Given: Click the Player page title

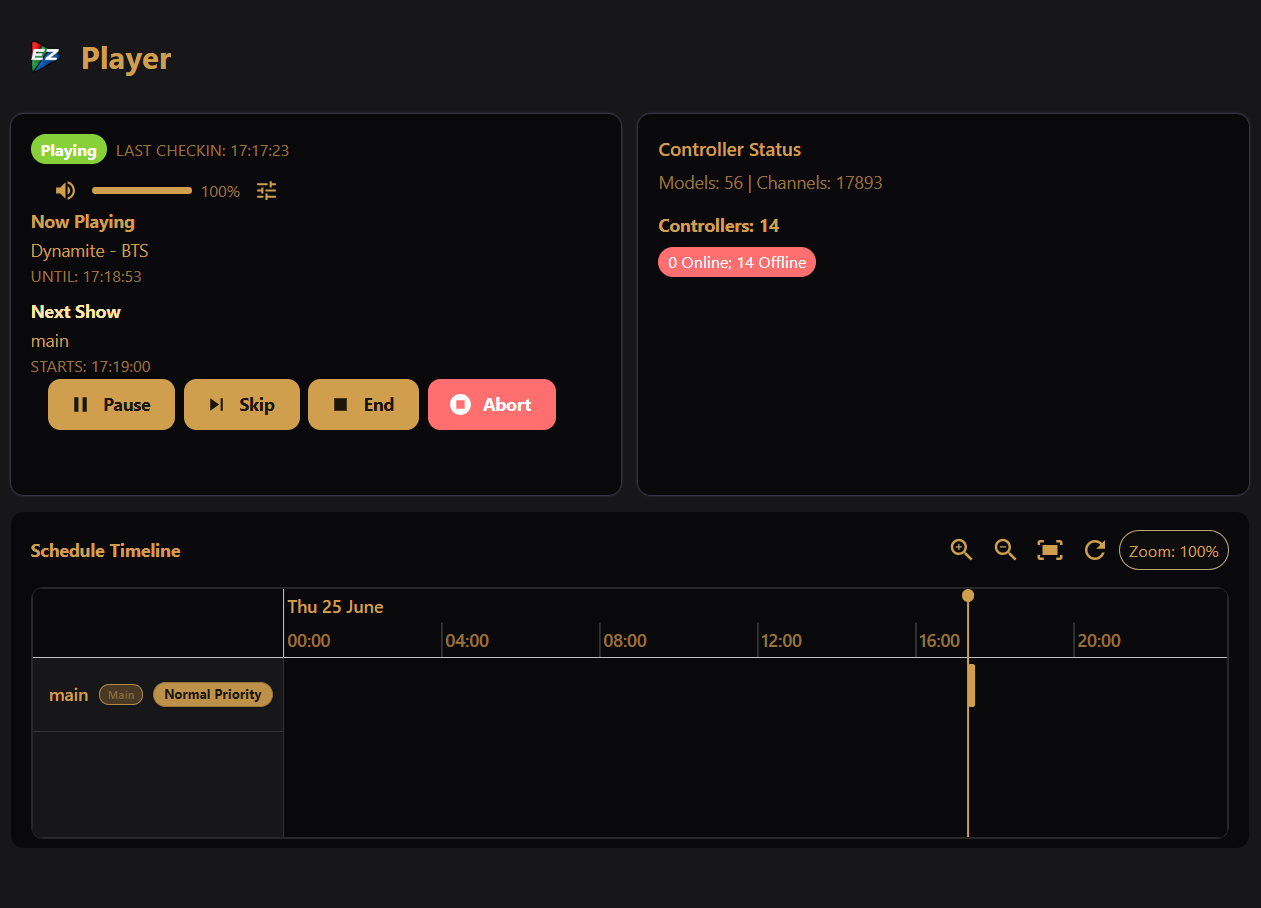Looking at the screenshot, I should point(126,58).
